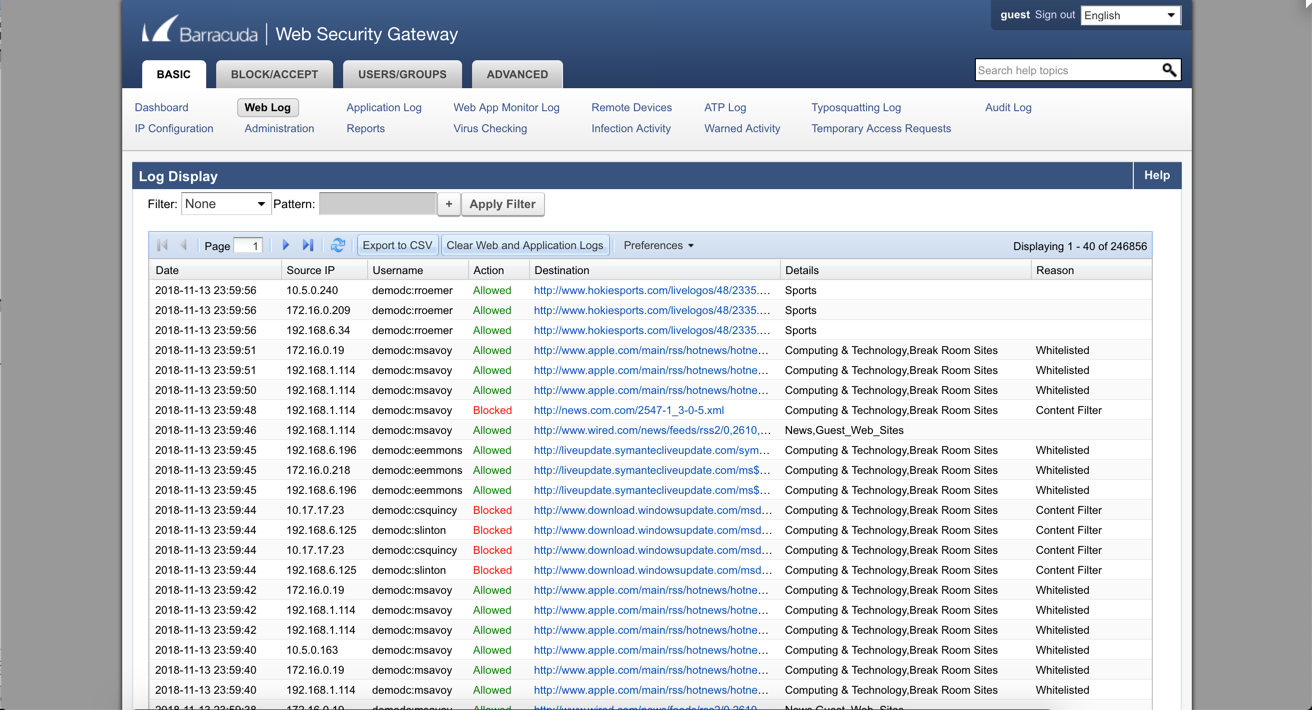Add filter with the plus button
Viewport: 1312px width, 710px height.
tap(449, 204)
